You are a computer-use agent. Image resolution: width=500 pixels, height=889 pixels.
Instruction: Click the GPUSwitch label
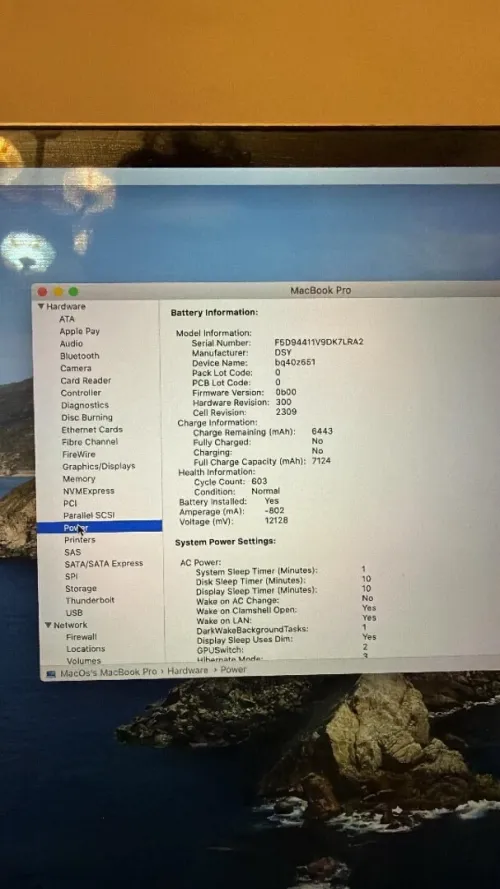click(x=221, y=650)
